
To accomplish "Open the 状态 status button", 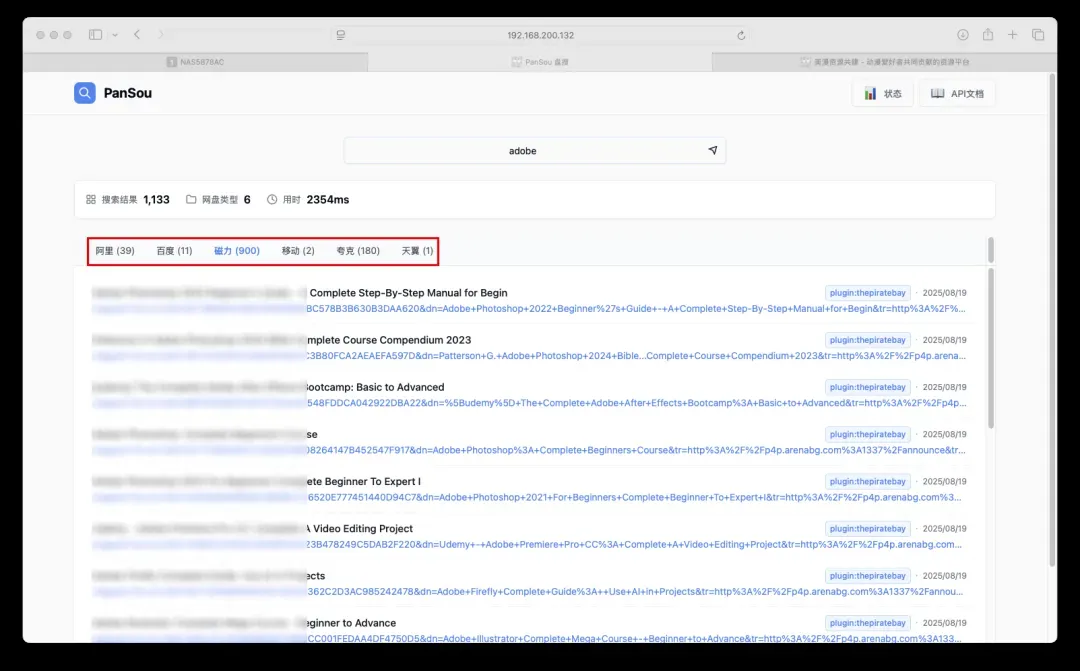I will tap(882, 94).
